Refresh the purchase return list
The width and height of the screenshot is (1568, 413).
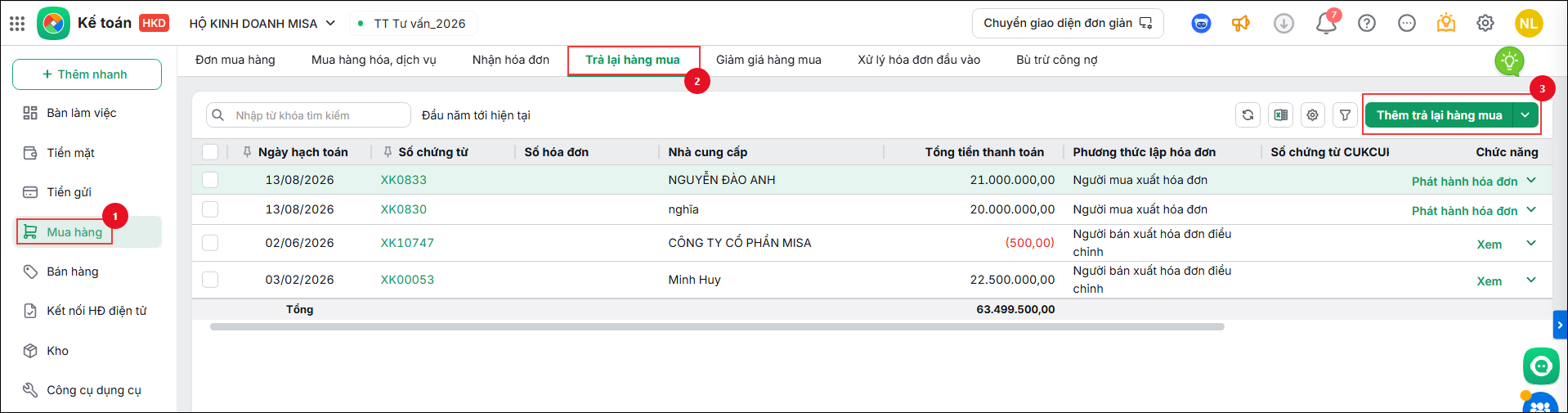[1248, 115]
